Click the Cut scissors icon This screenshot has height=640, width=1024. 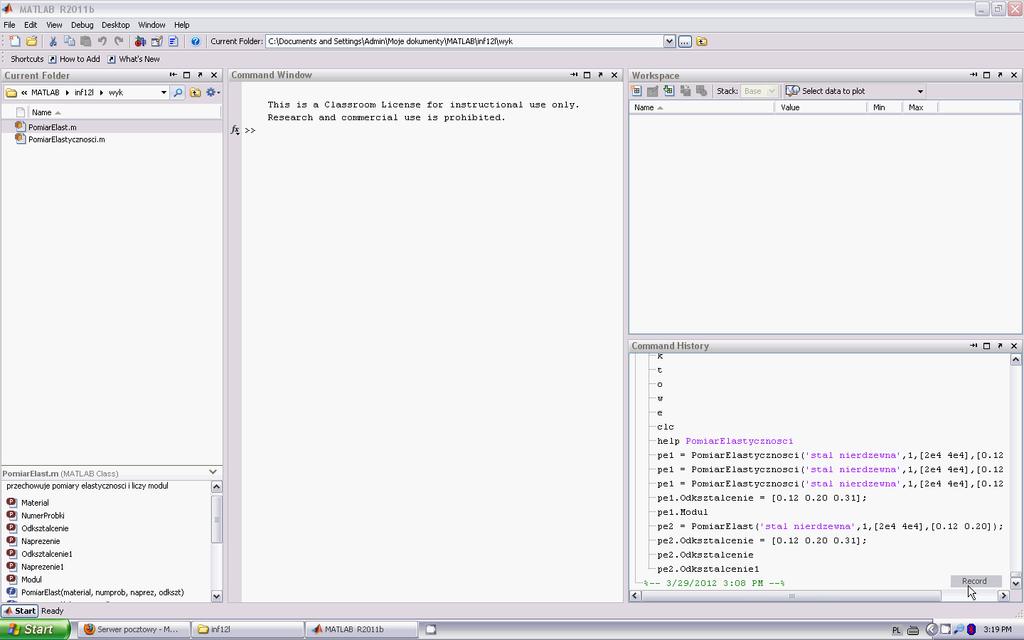(x=53, y=41)
